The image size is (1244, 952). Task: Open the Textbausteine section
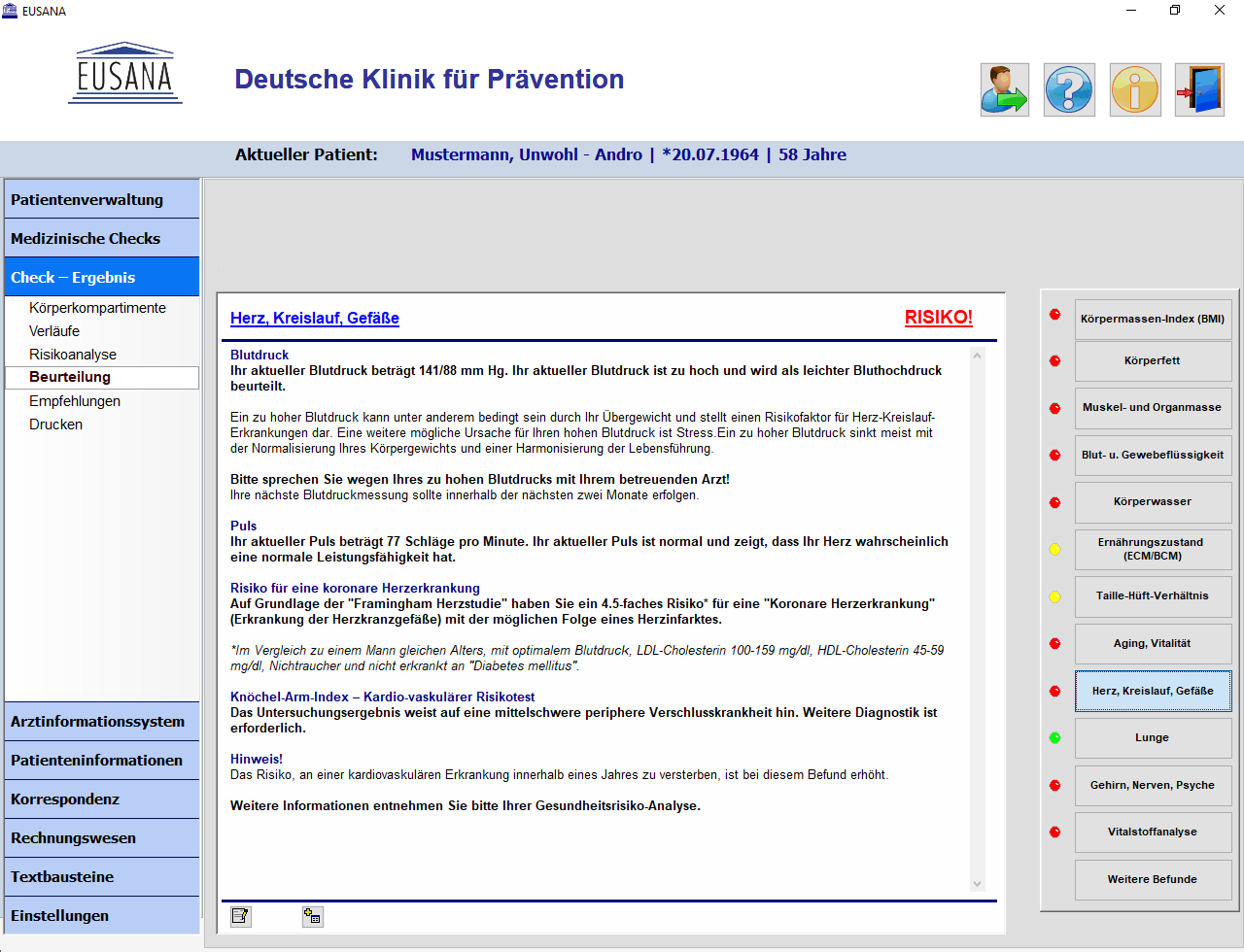point(102,876)
